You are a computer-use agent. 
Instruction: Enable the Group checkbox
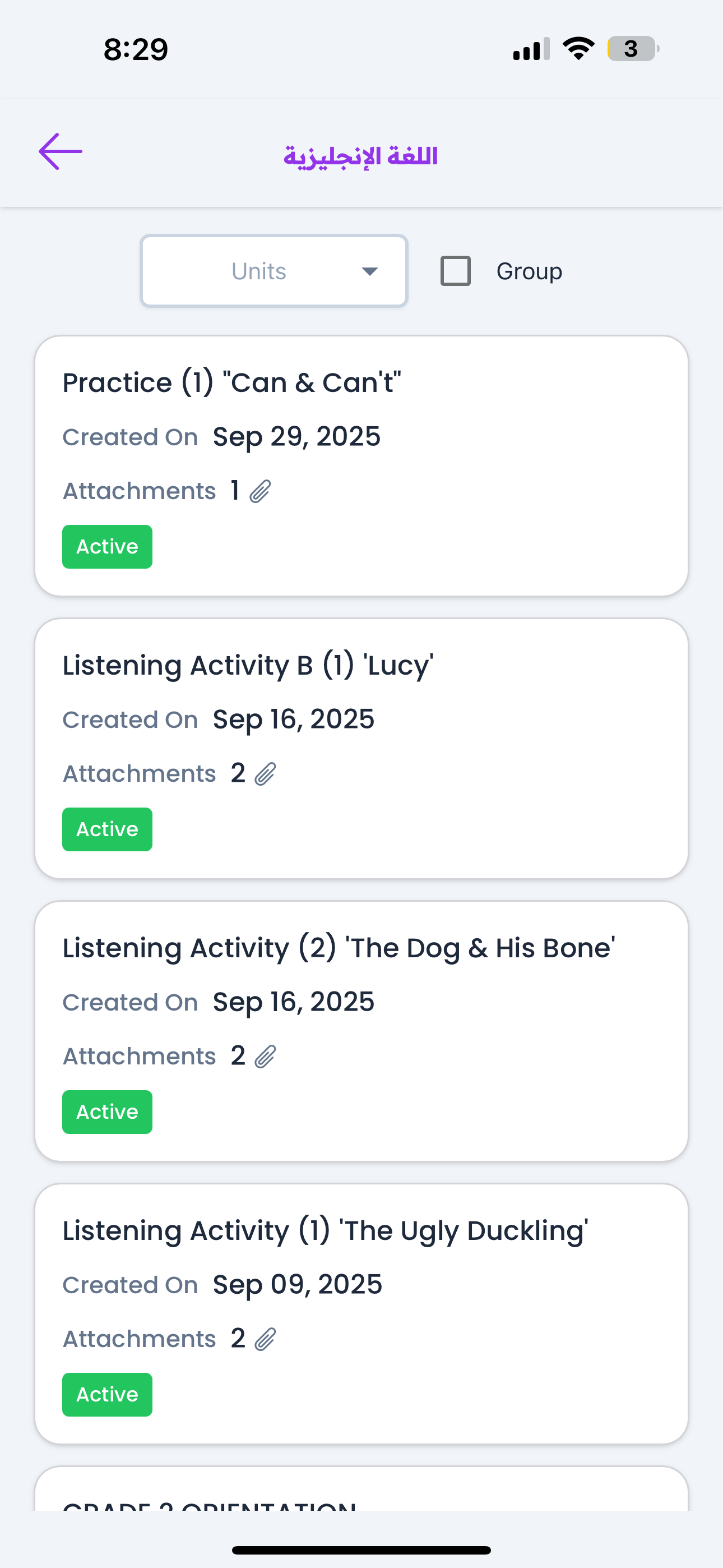tap(455, 271)
